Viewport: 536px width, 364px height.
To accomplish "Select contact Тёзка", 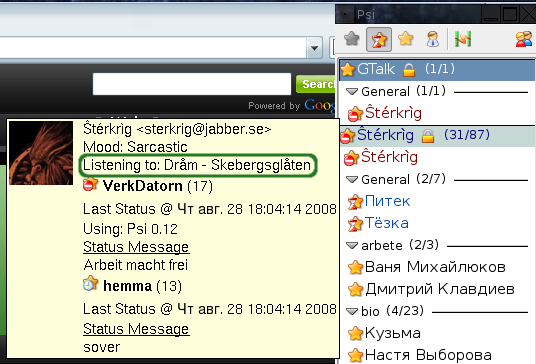I will point(387,223).
